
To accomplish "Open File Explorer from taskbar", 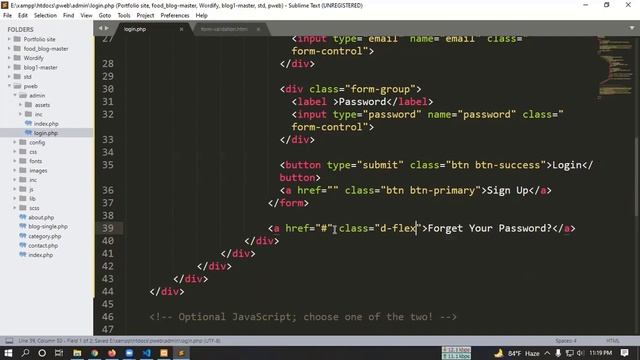I will (x=77, y=353).
